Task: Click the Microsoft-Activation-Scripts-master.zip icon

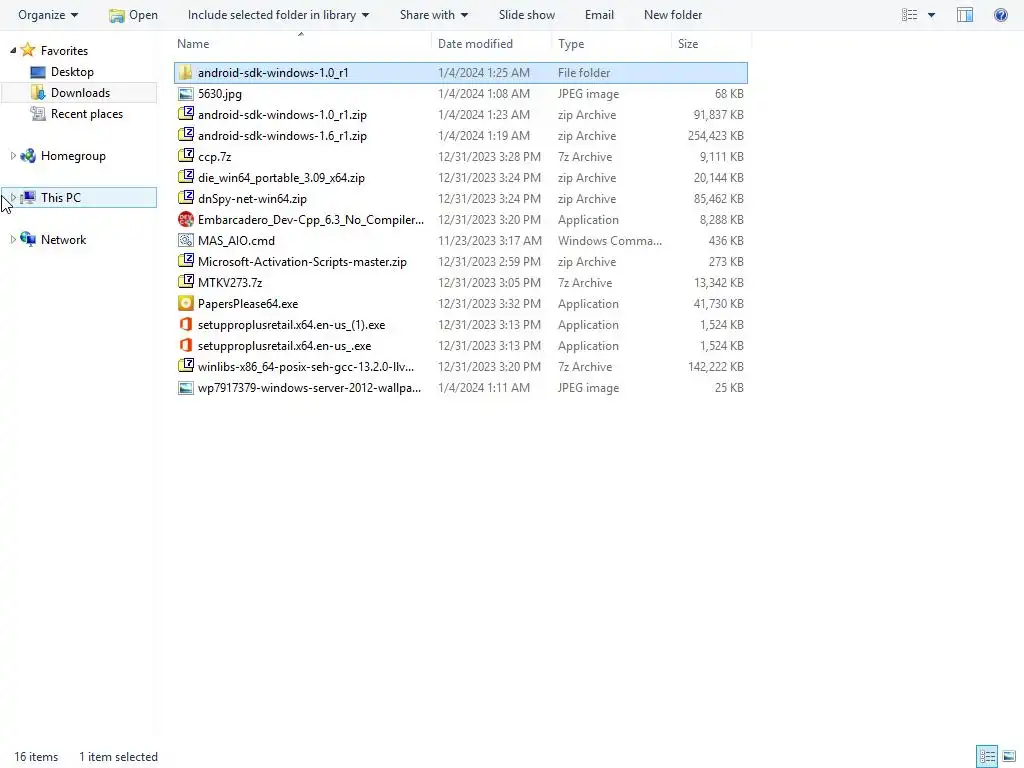Action: (185, 261)
